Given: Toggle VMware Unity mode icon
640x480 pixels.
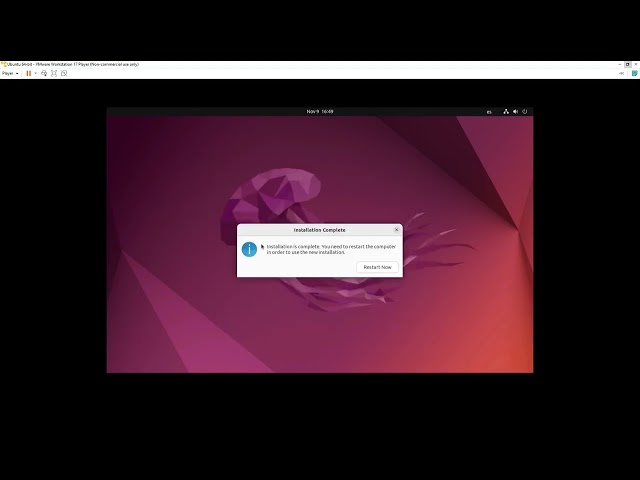Looking at the screenshot, I should 64,73.
